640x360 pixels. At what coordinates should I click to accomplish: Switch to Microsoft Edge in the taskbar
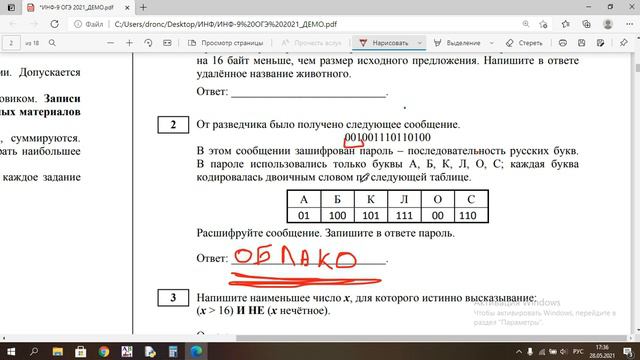(196, 351)
